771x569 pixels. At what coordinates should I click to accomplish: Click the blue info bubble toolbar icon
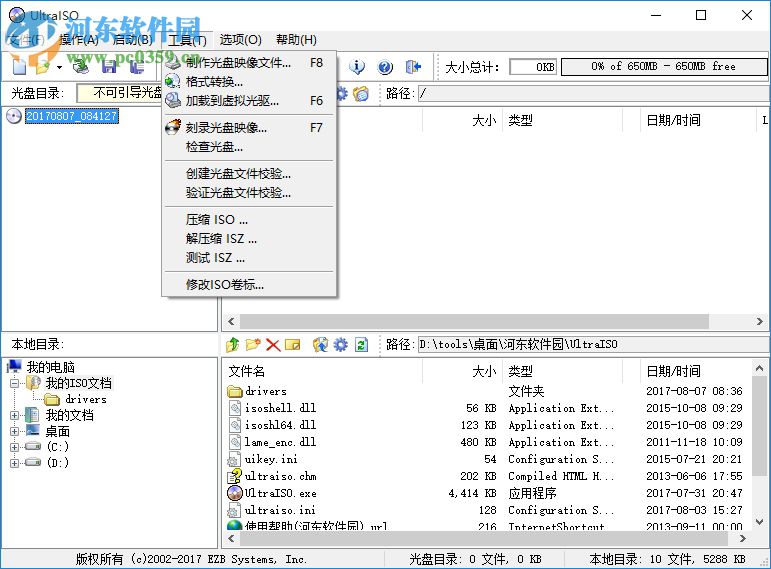tap(357, 66)
